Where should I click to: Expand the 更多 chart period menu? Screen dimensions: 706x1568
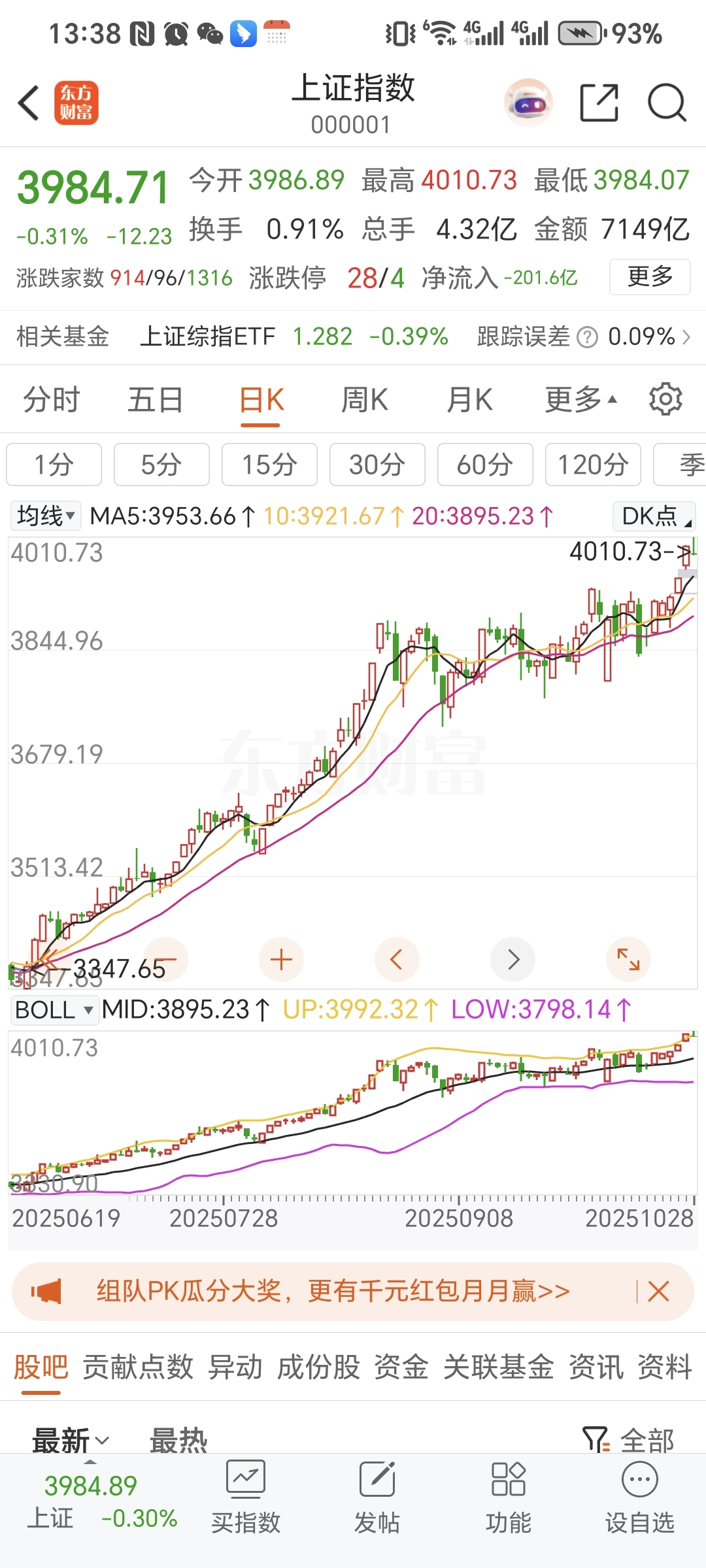(x=580, y=399)
